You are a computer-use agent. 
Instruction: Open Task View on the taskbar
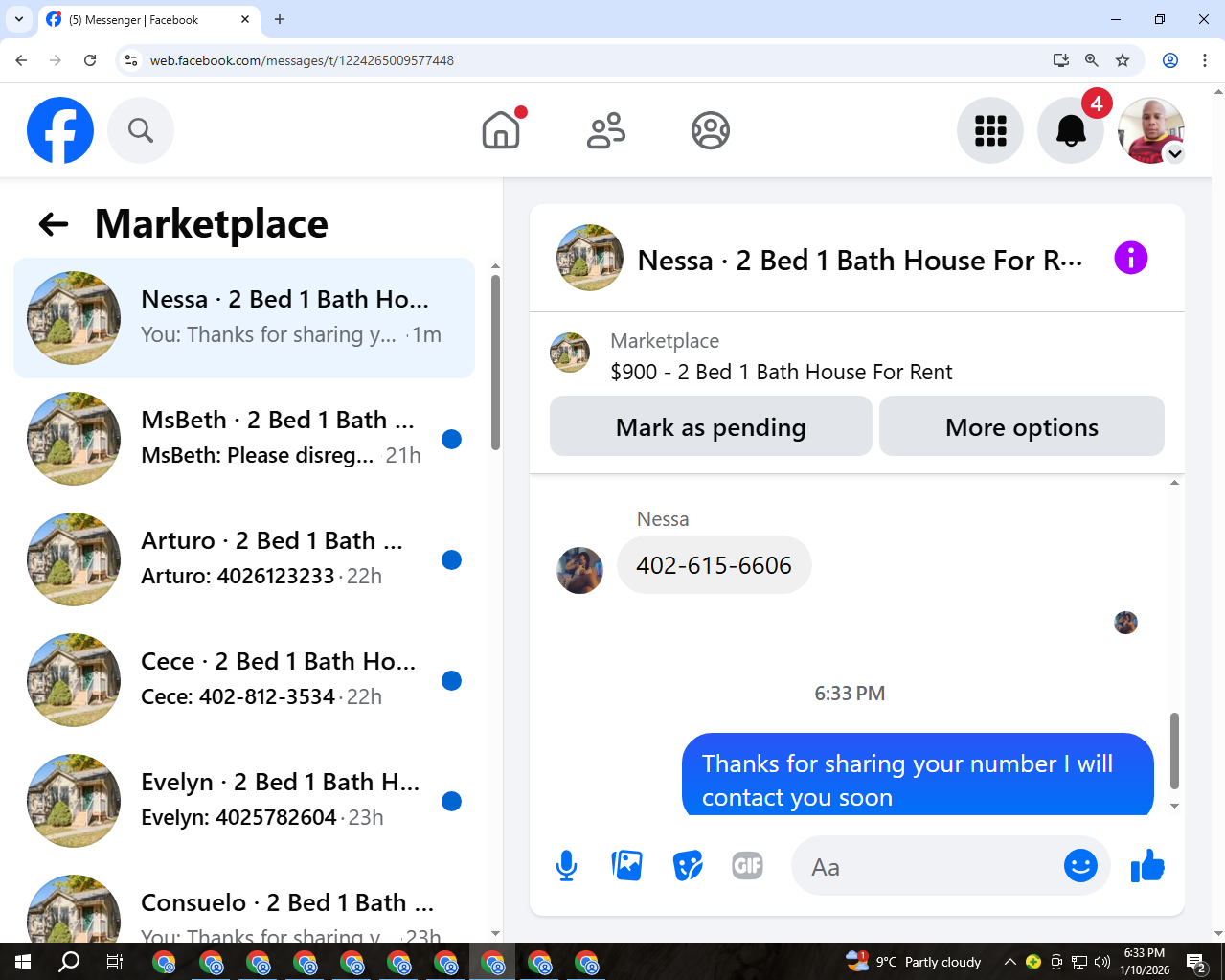(114, 962)
